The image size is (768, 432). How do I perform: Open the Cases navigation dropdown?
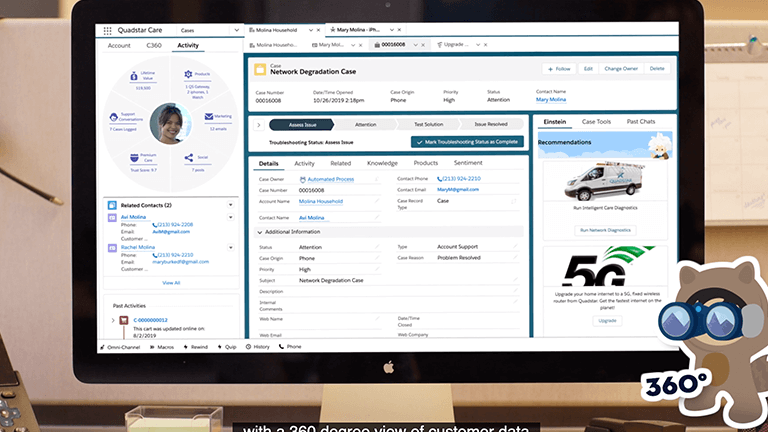pos(233,31)
